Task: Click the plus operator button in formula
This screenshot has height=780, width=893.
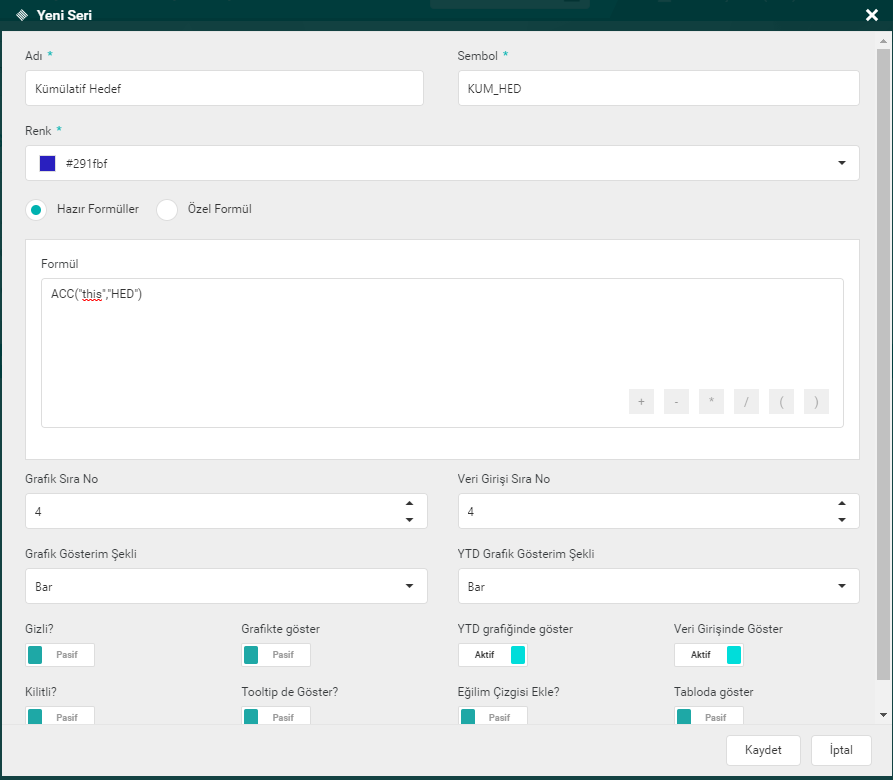Action: point(641,402)
